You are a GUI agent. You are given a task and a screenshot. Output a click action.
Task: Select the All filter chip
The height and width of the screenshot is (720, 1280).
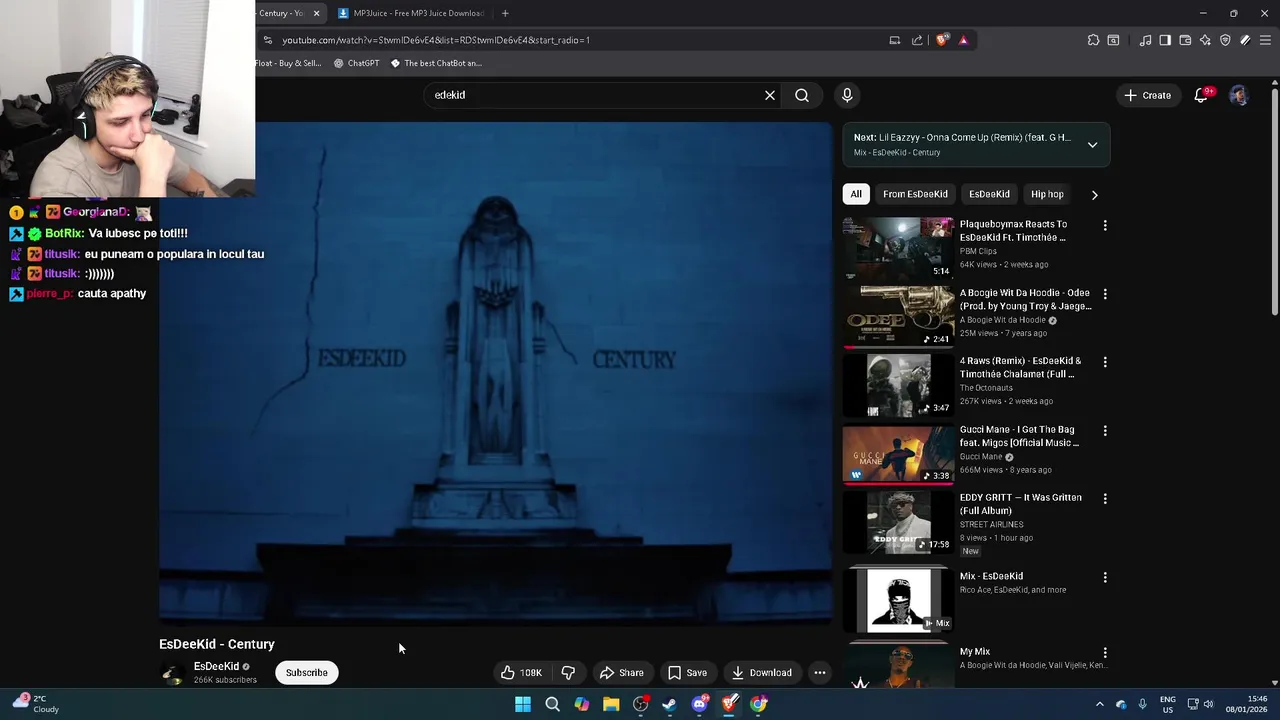click(856, 194)
